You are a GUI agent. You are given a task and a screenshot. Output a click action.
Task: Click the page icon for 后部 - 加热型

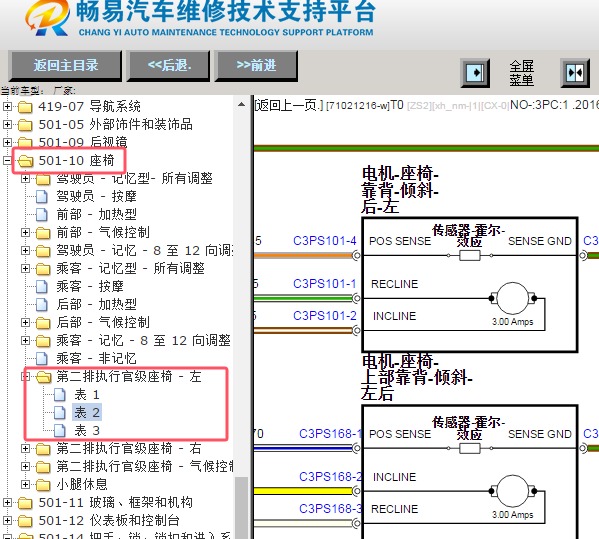click(x=42, y=304)
